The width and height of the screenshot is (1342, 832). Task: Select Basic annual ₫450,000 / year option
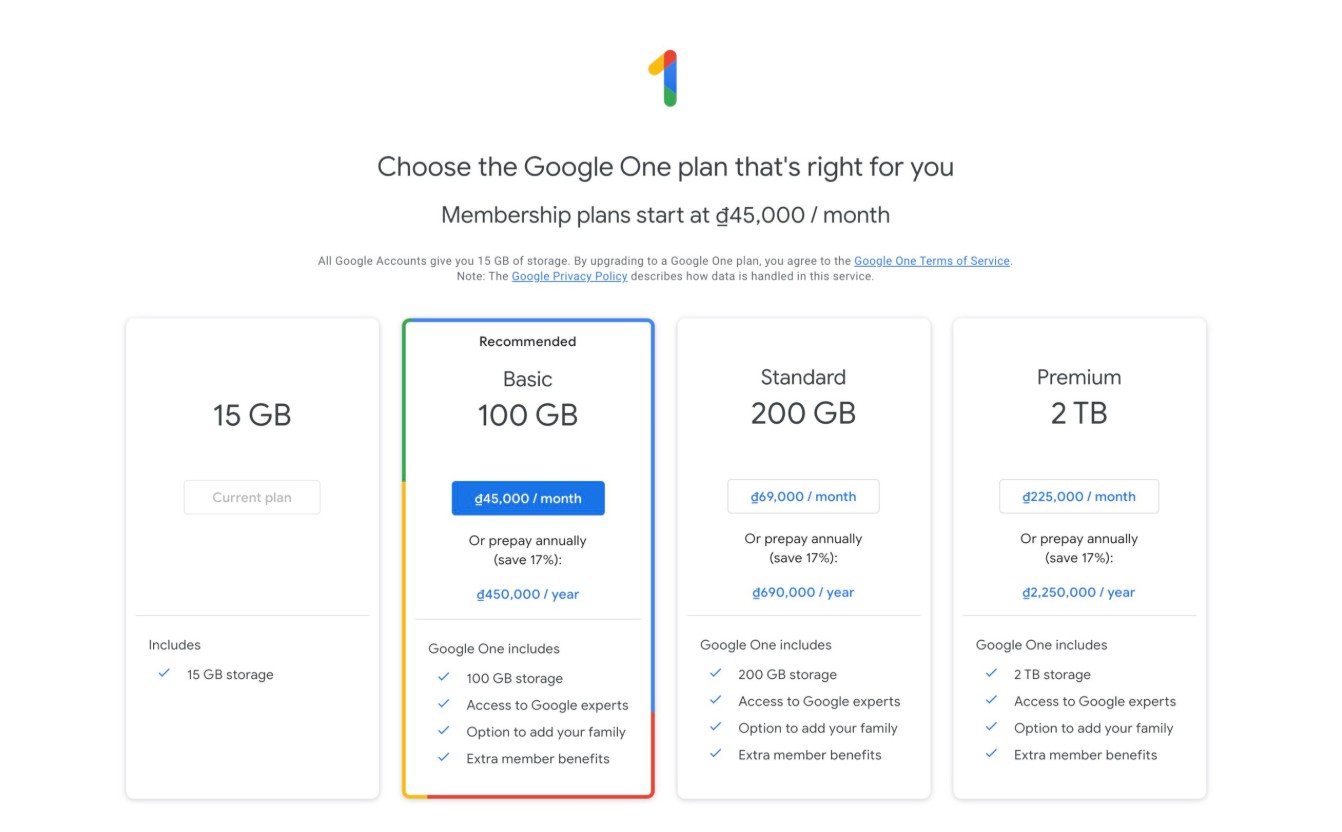[528, 594]
